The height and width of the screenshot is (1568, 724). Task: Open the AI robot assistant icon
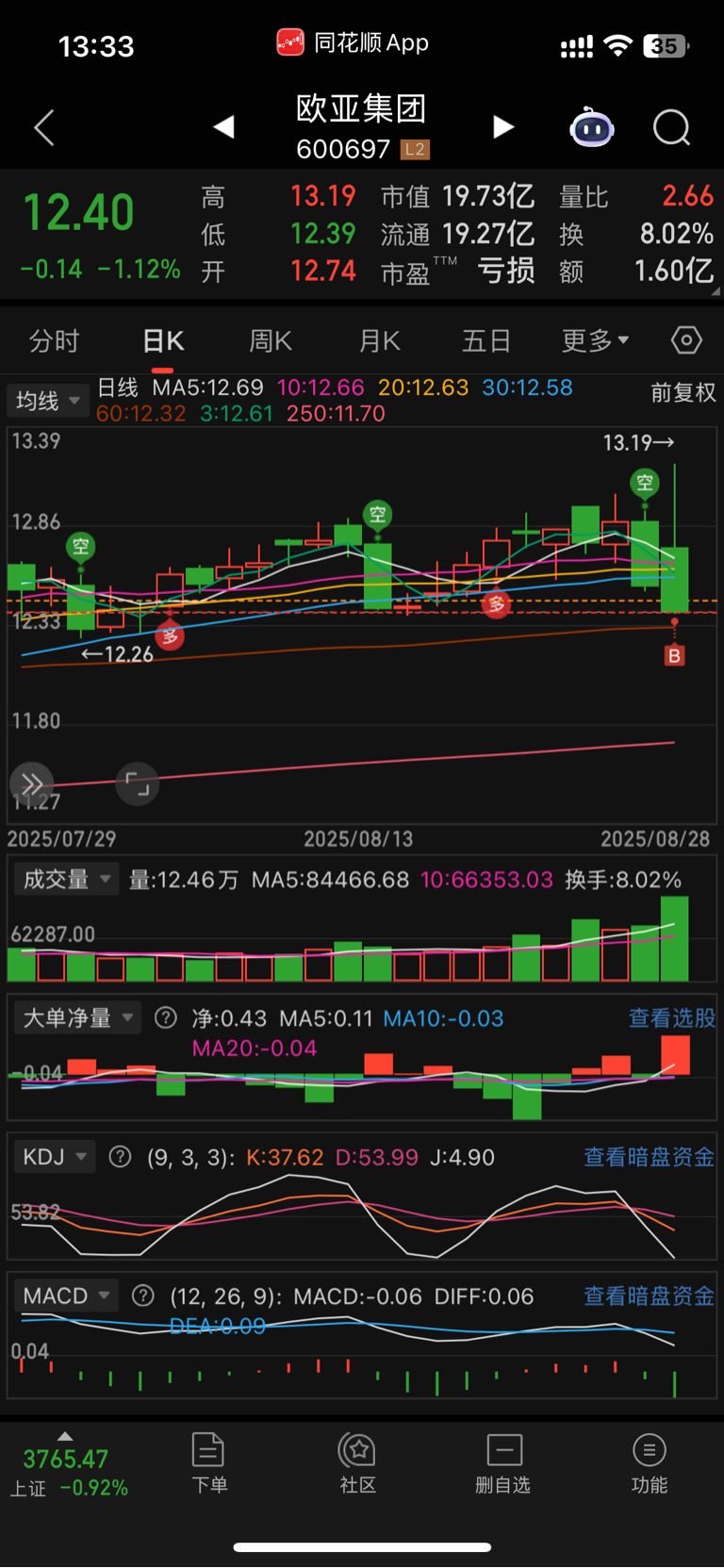pyautogui.click(x=592, y=127)
